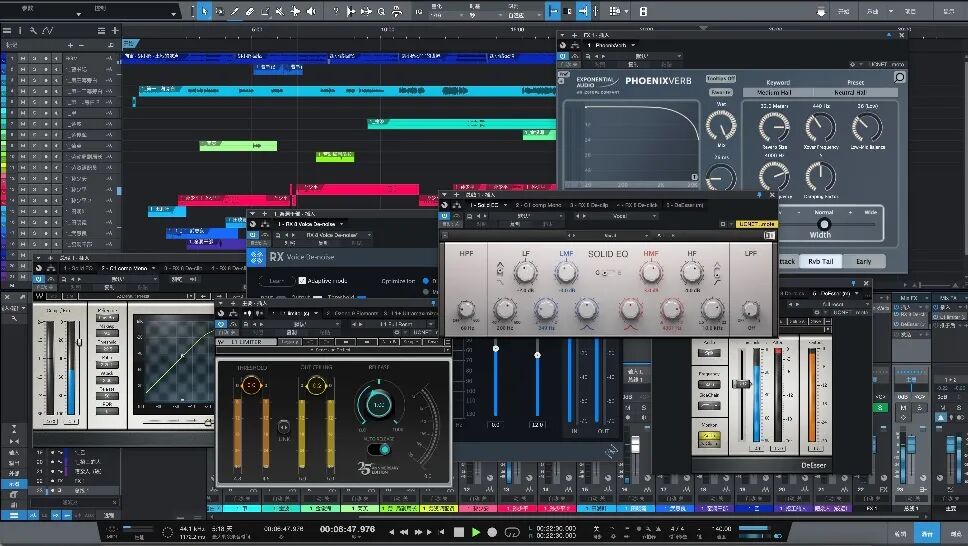Select the Arrow tool in top toolbar
The height and width of the screenshot is (546, 968).
tap(204, 11)
